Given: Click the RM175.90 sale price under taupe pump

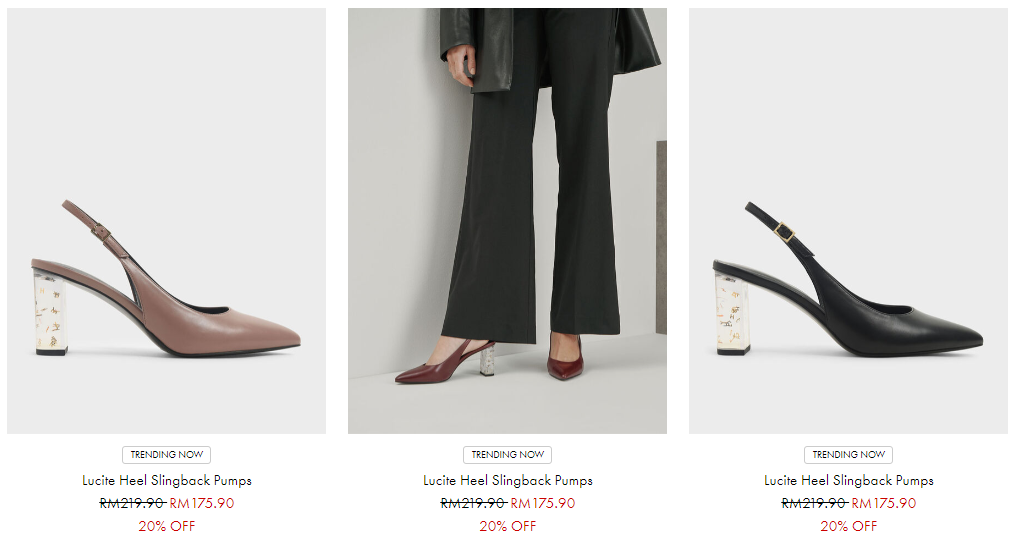Looking at the screenshot, I should point(202,504).
